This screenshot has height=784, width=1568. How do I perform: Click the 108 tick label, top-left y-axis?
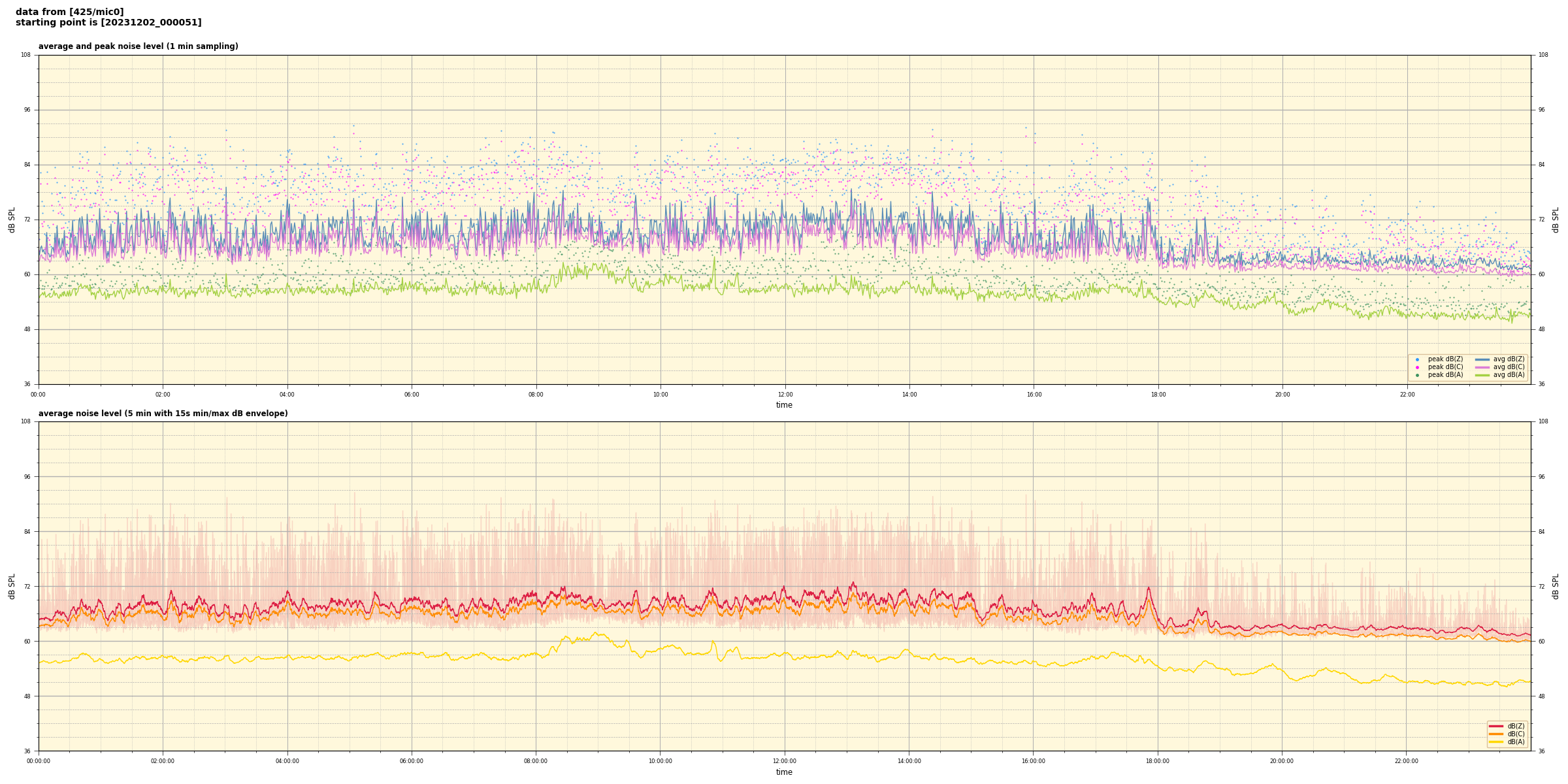[x=25, y=55]
